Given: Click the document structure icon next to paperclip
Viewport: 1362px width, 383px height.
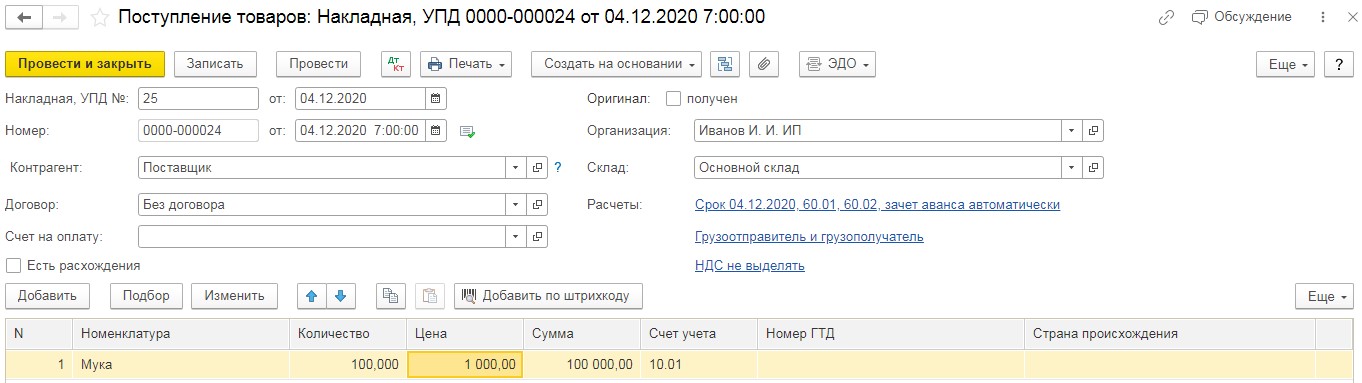Looking at the screenshot, I should (725, 63).
